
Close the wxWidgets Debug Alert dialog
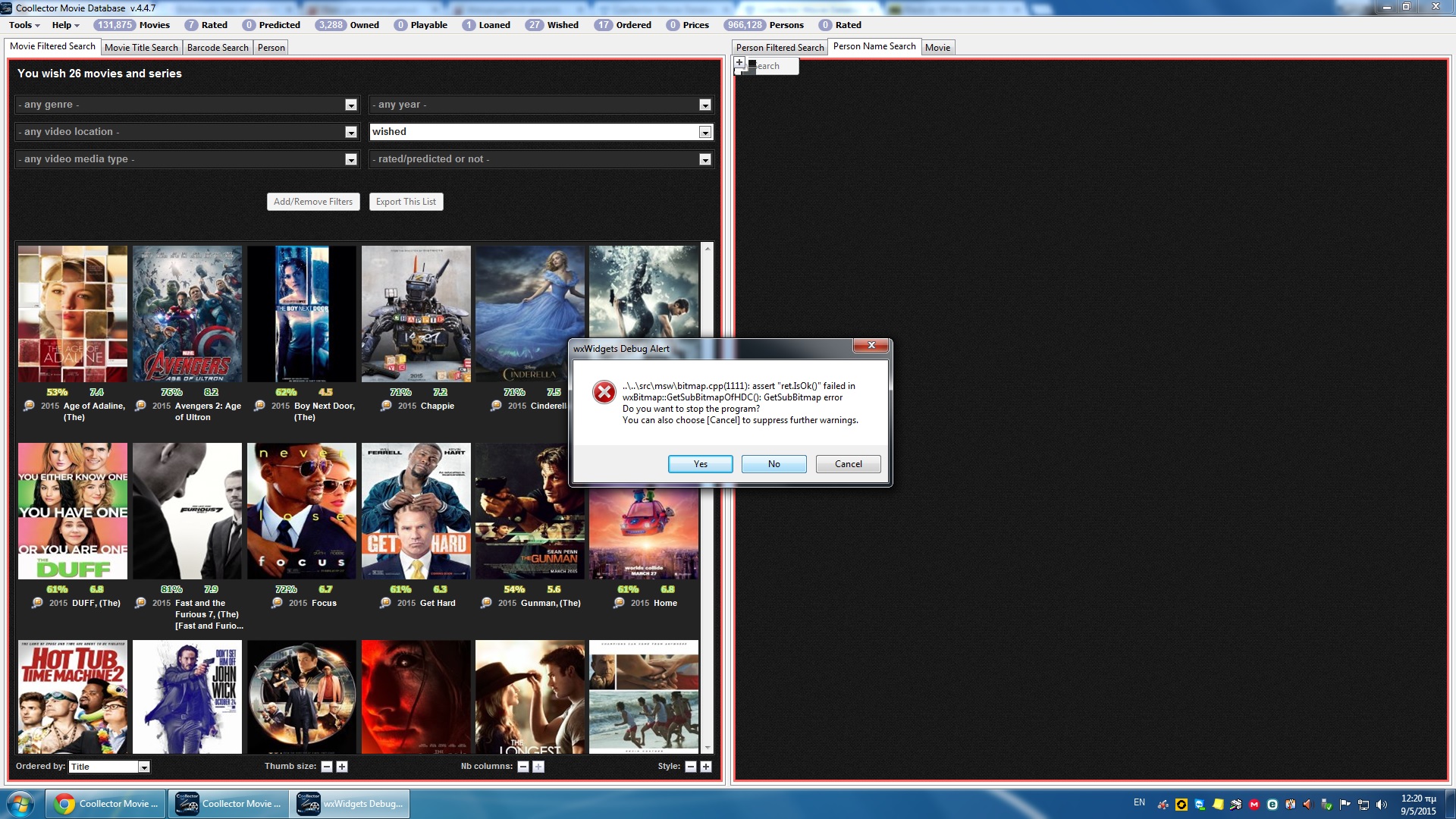871,346
